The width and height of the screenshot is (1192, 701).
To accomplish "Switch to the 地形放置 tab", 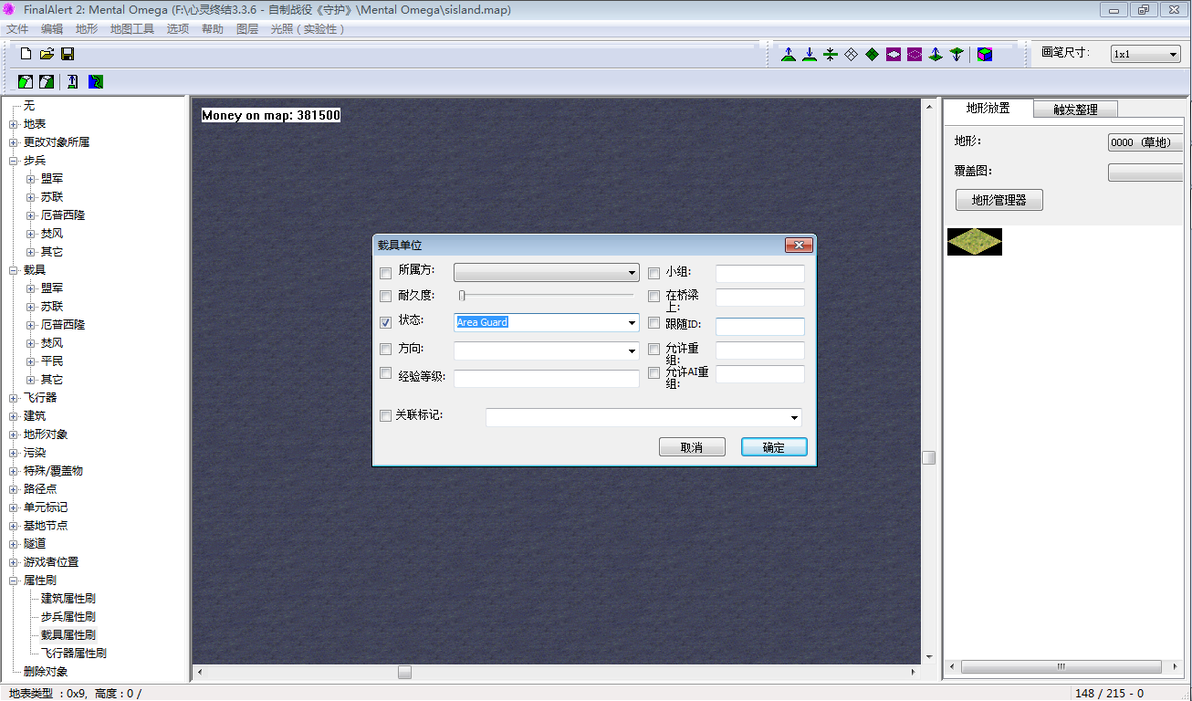I will pyautogui.click(x=988, y=108).
